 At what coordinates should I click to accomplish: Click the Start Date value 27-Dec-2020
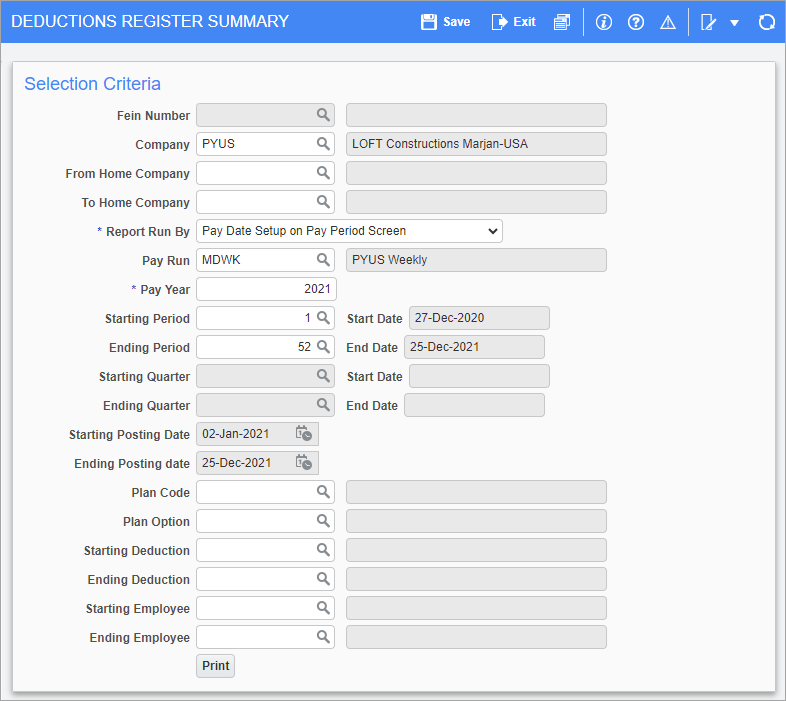point(479,318)
